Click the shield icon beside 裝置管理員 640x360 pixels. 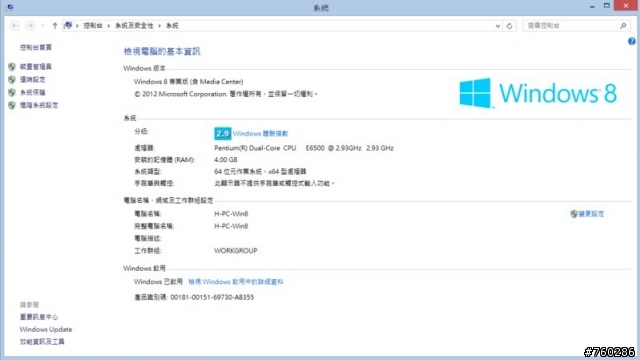[x=12, y=67]
